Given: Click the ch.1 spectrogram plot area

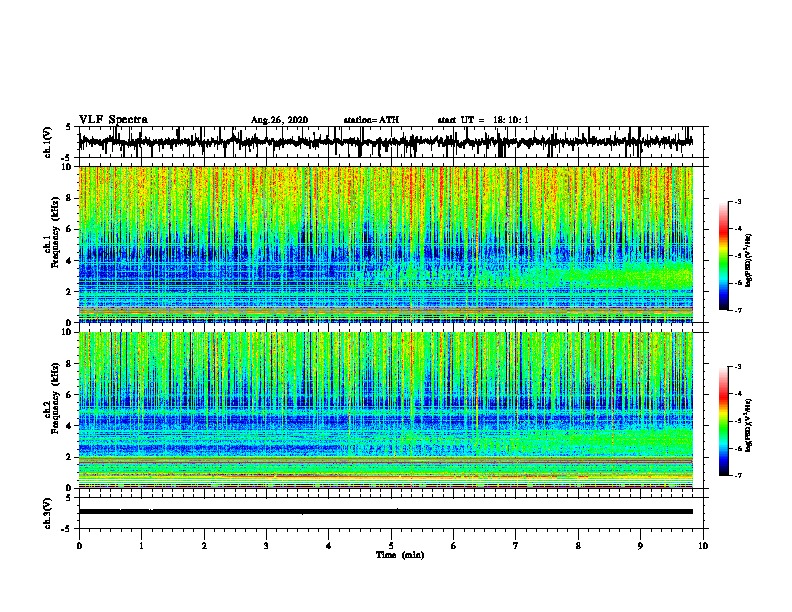Looking at the screenshot, I should click(386, 244).
